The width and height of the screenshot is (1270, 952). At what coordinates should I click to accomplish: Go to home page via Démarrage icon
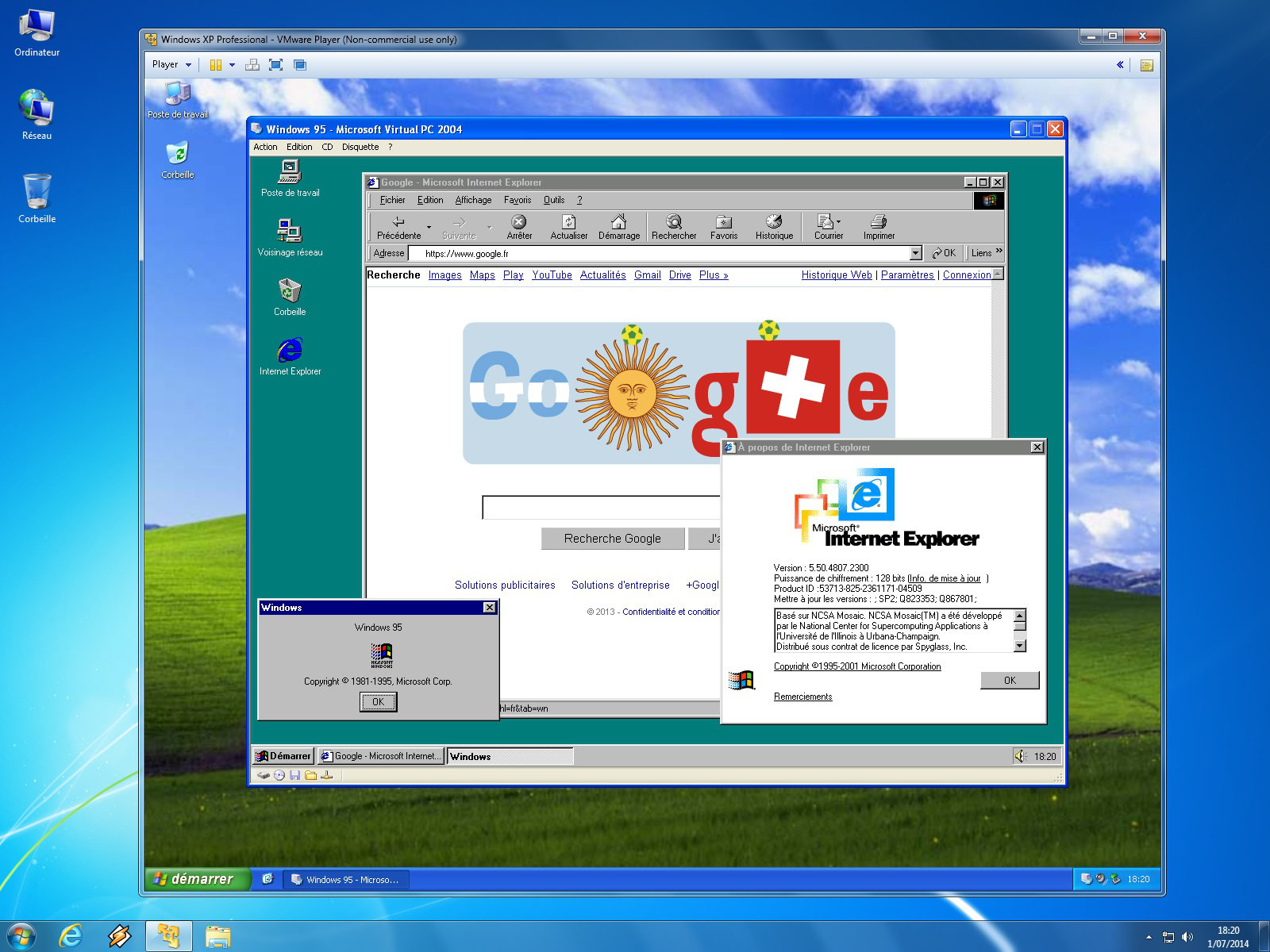pos(619,227)
